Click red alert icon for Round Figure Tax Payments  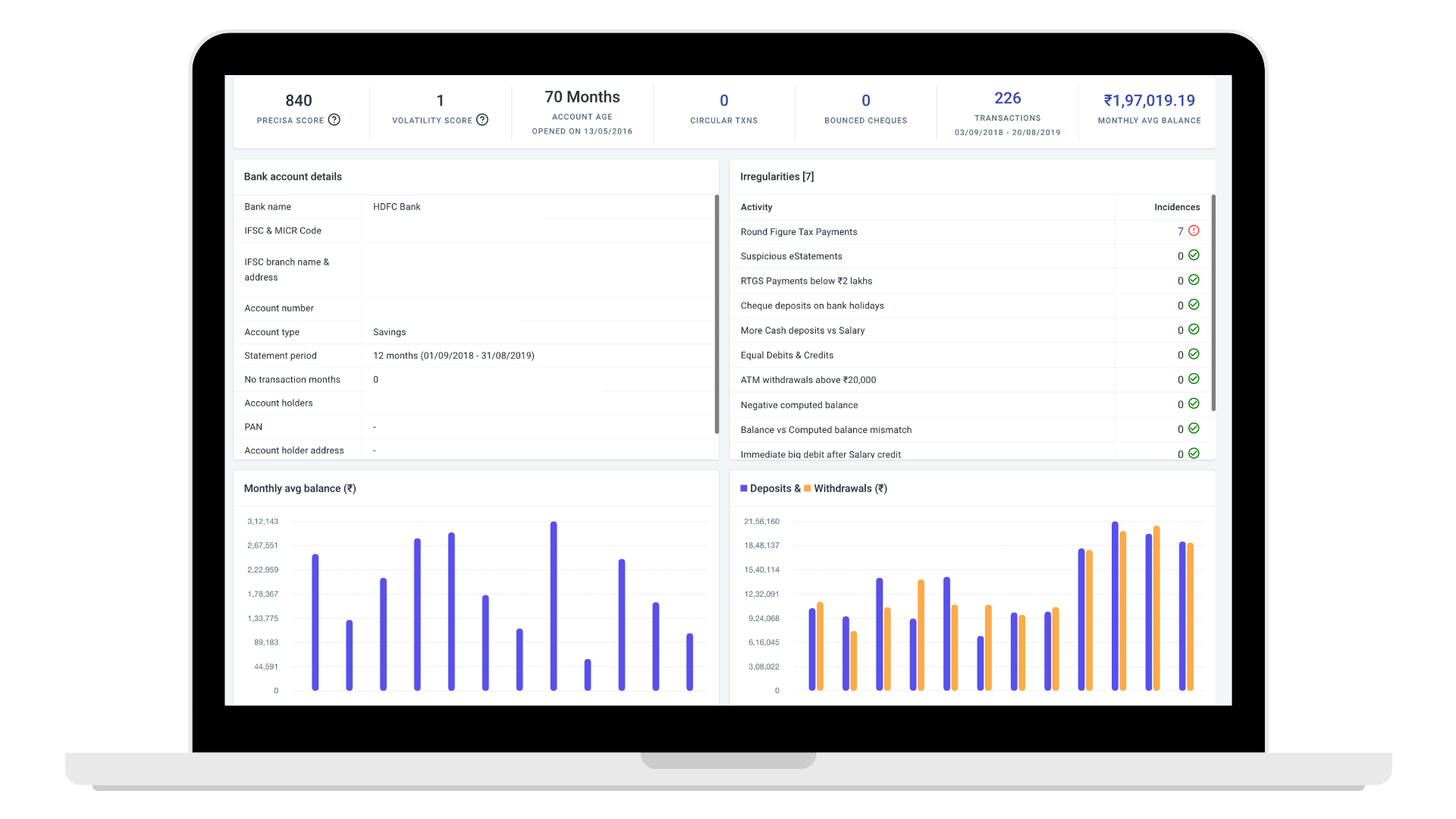[x=1194, y=231]
